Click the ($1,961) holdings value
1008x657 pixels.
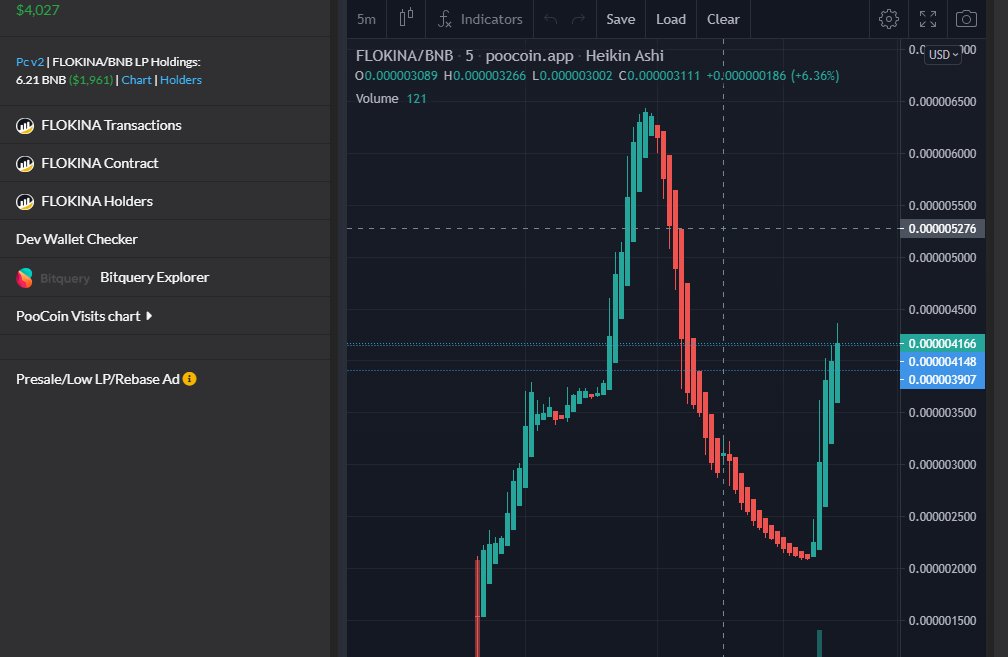click(x=91, y=80)
